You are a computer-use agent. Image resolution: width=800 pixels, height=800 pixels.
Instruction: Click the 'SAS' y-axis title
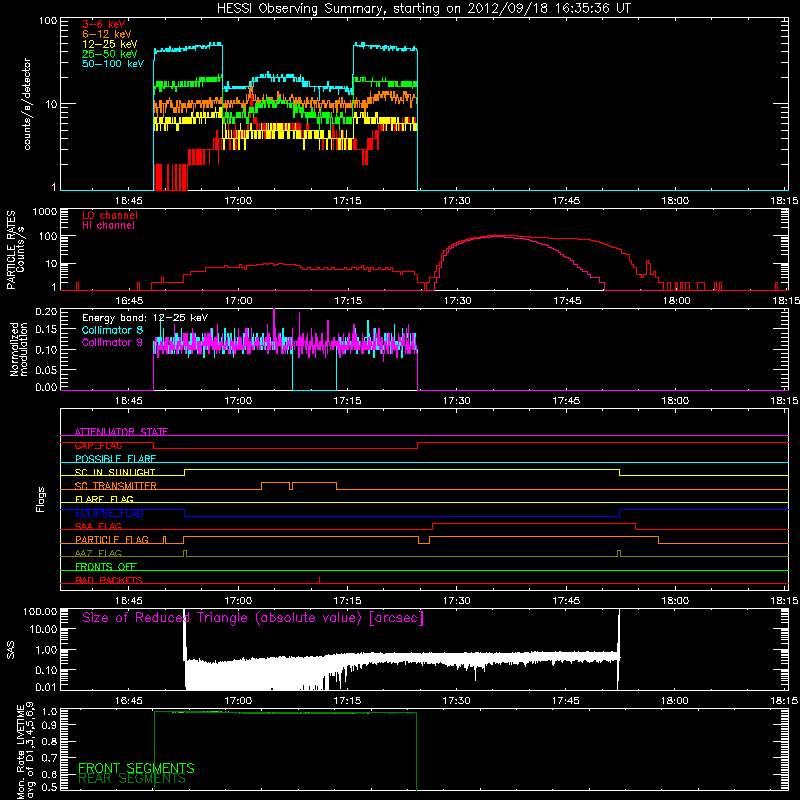11,650
